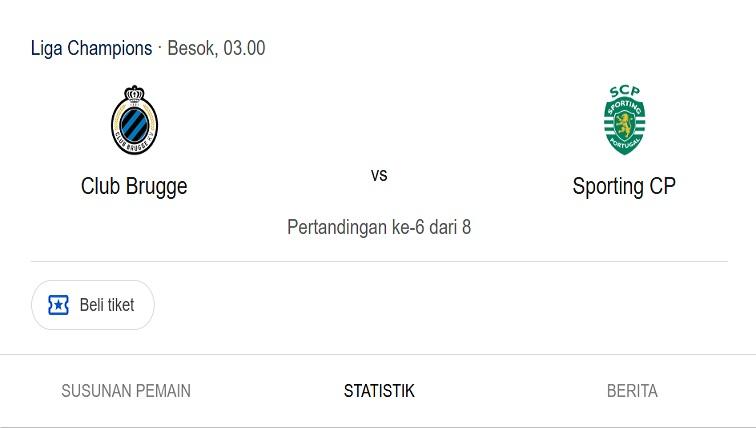
Task: Select the Club Brugge team name
Action: [x=134, y=186]
